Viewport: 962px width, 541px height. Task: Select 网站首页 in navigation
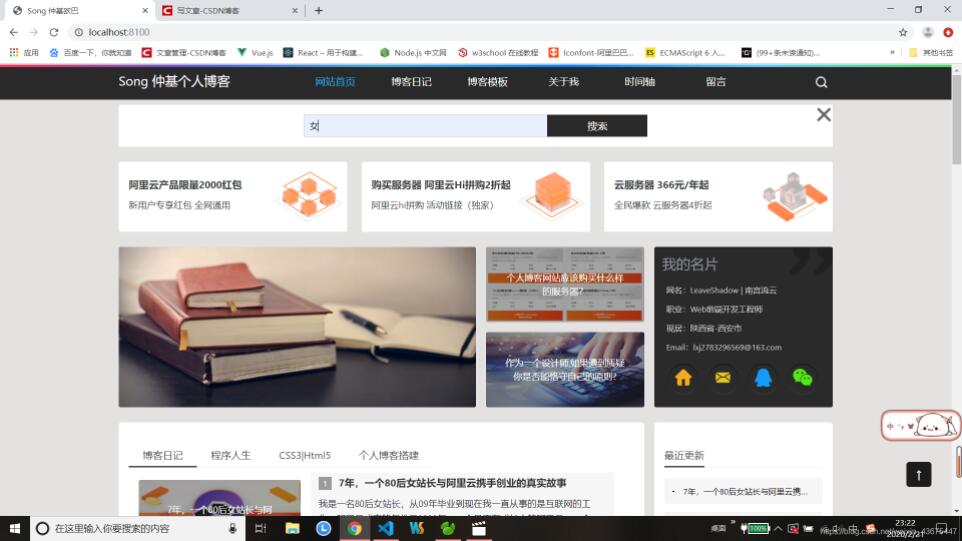tap(335, 82)
